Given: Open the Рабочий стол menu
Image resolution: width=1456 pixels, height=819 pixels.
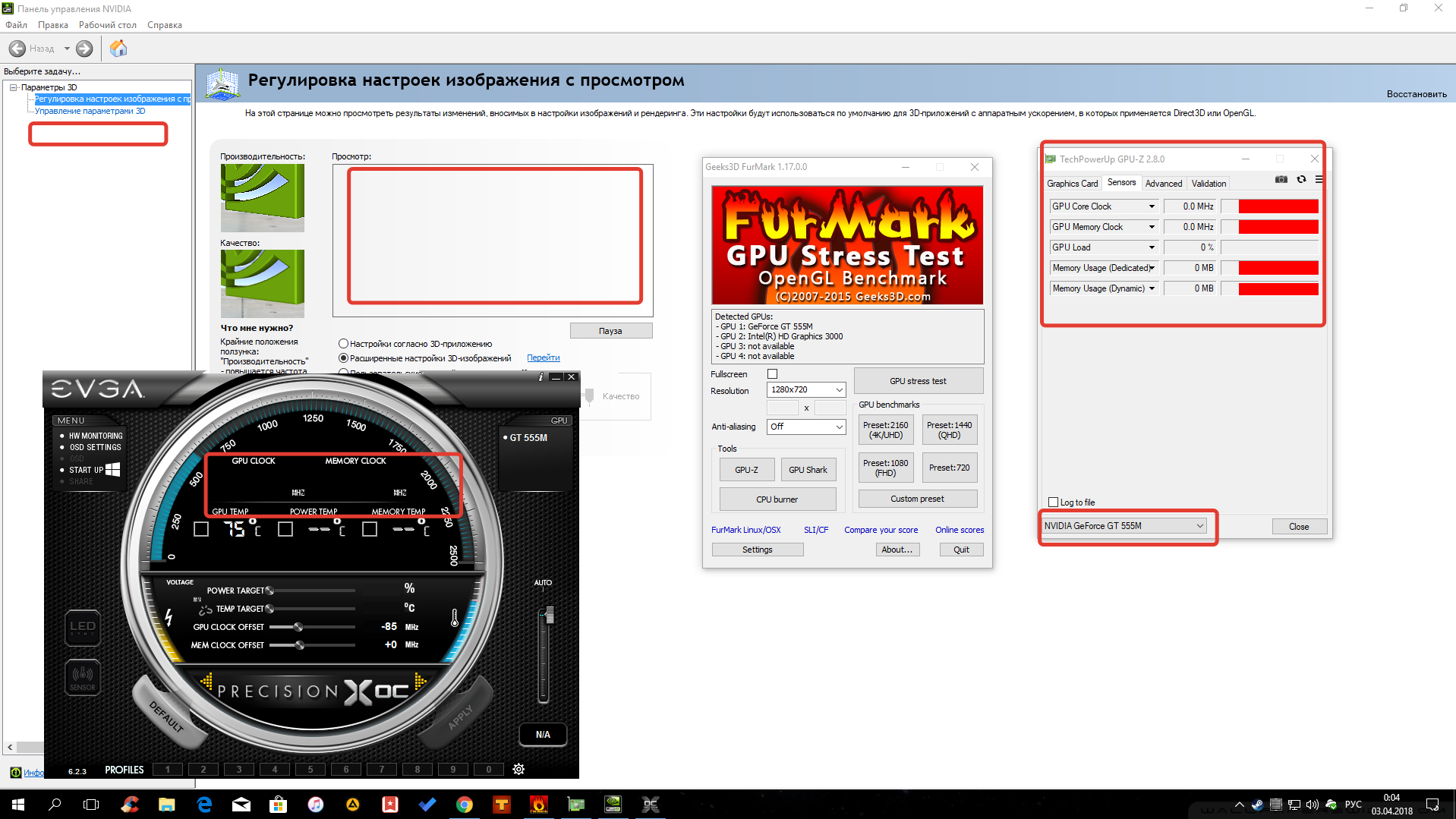Looking at the screenshot, I should click(x=108, y=25).
